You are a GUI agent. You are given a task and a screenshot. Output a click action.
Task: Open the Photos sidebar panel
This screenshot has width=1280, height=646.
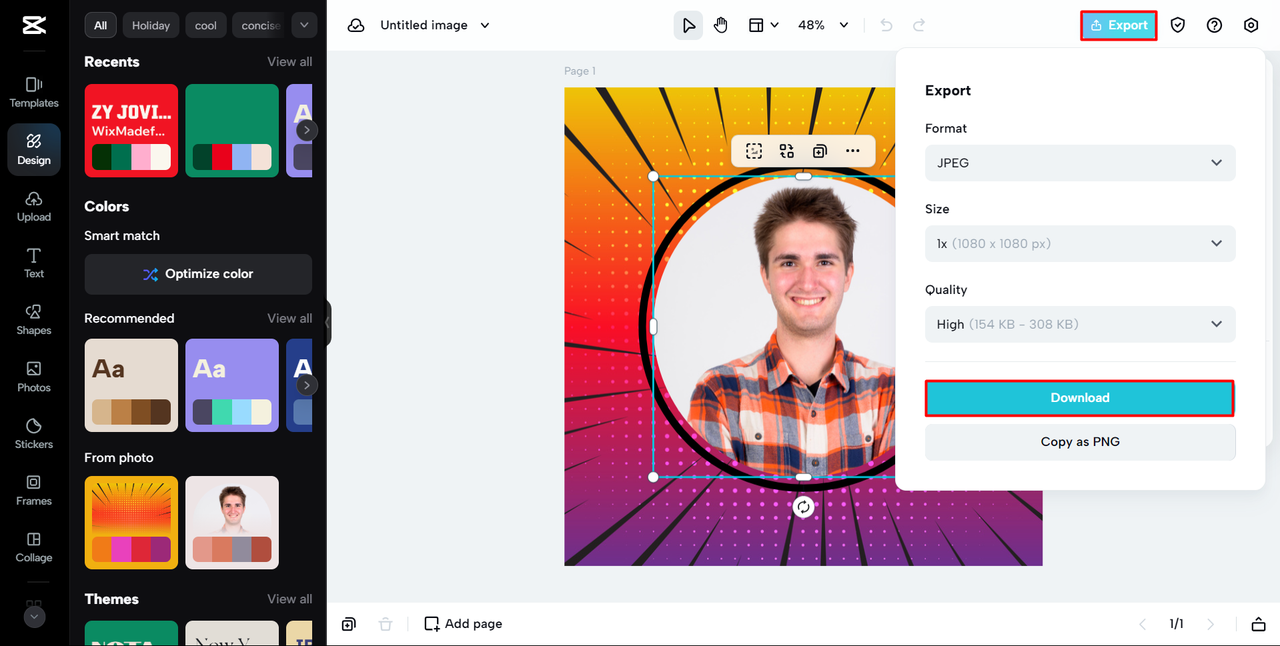pyautogui.click(x=34, y=377)
